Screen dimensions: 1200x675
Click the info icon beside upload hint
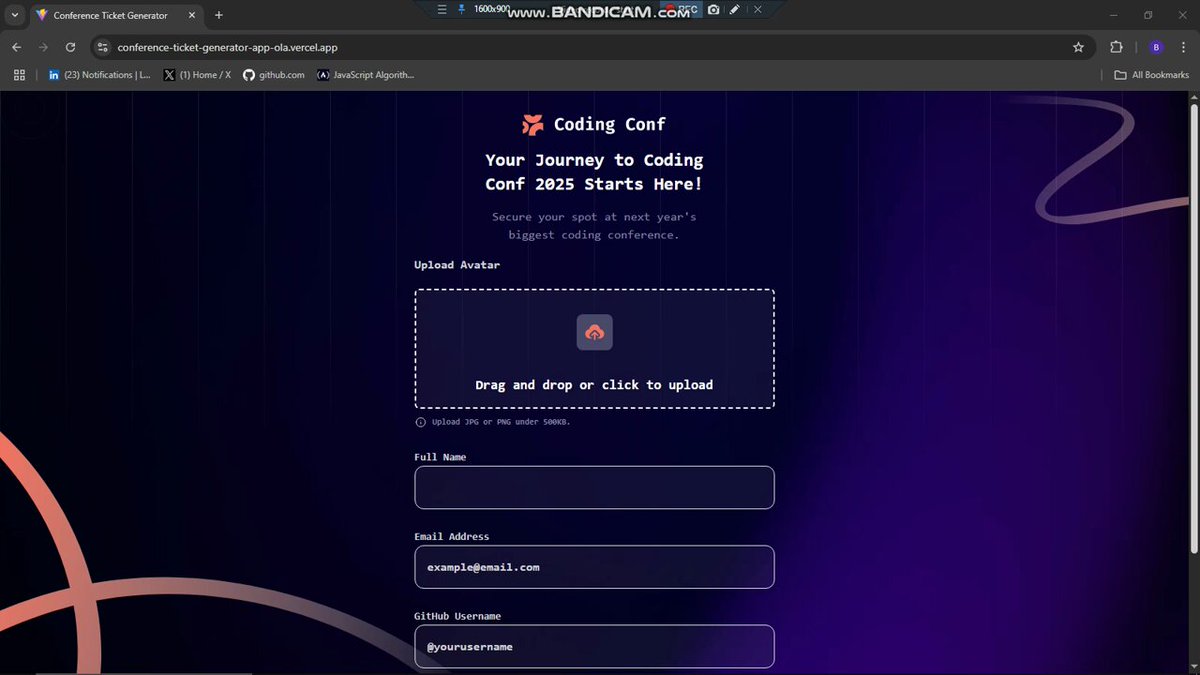click(420, 422)
